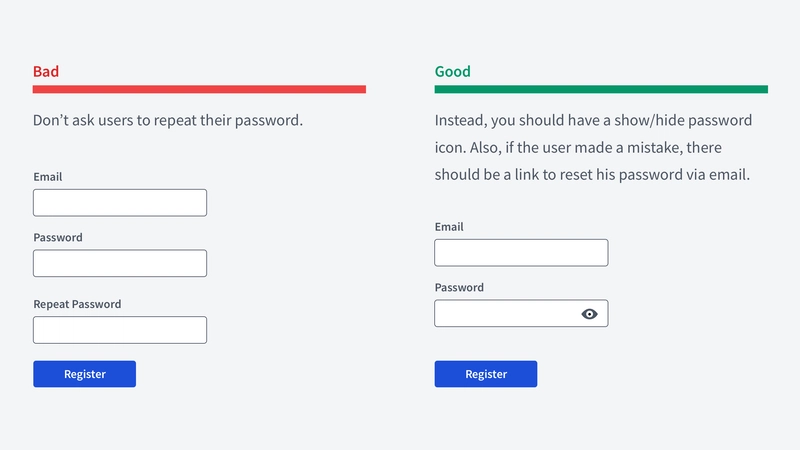The width and height of the screenshot is (800, 450).
Task: Click the Password label in Good form
Action: click(x=459, y=287)
